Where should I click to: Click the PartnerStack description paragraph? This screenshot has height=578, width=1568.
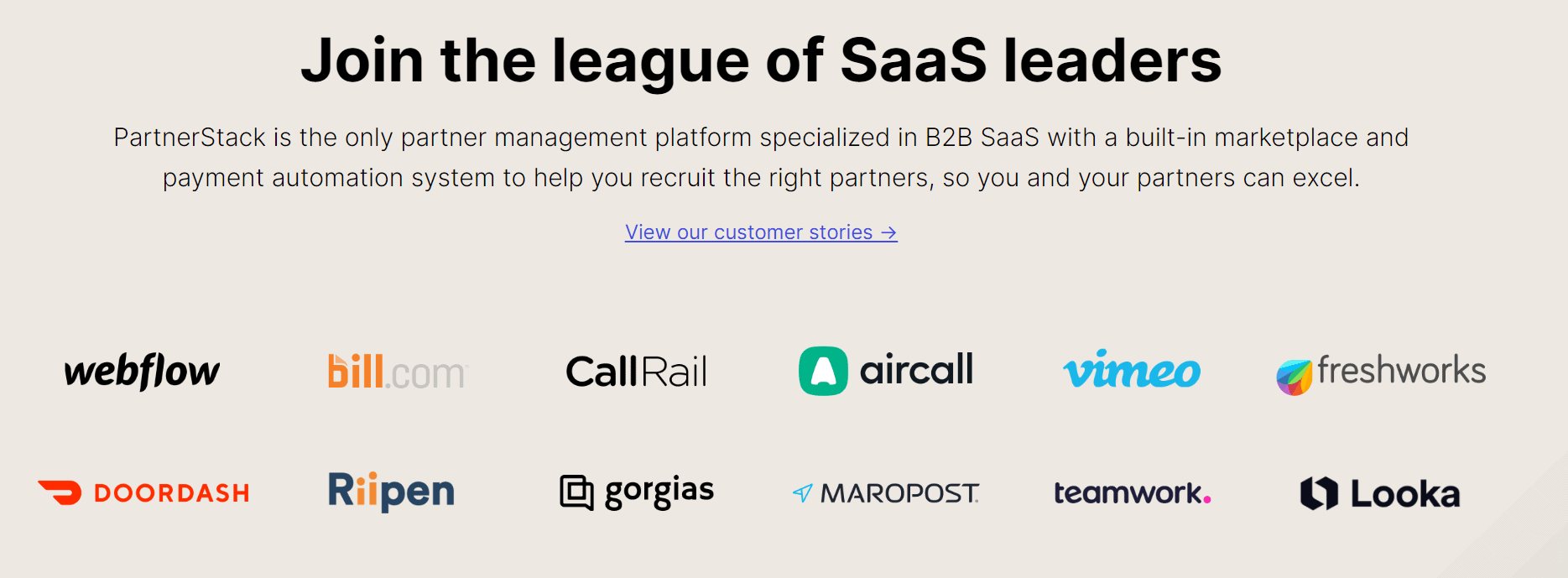pyautogui.click(x=761, y=158)
